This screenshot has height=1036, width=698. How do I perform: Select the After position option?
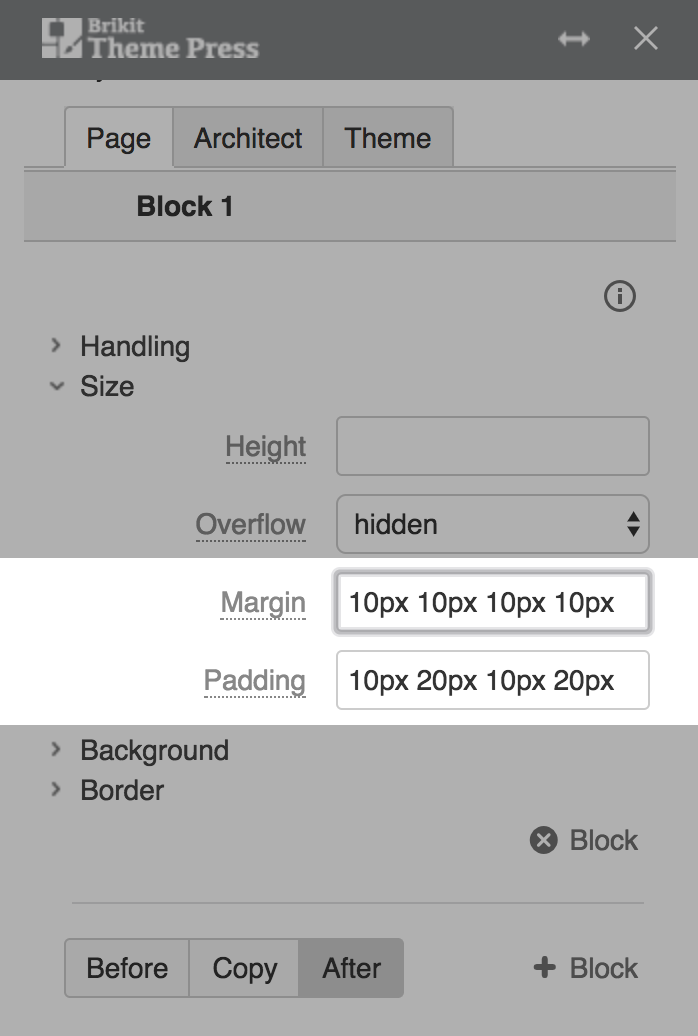click(x=351, y=968)
